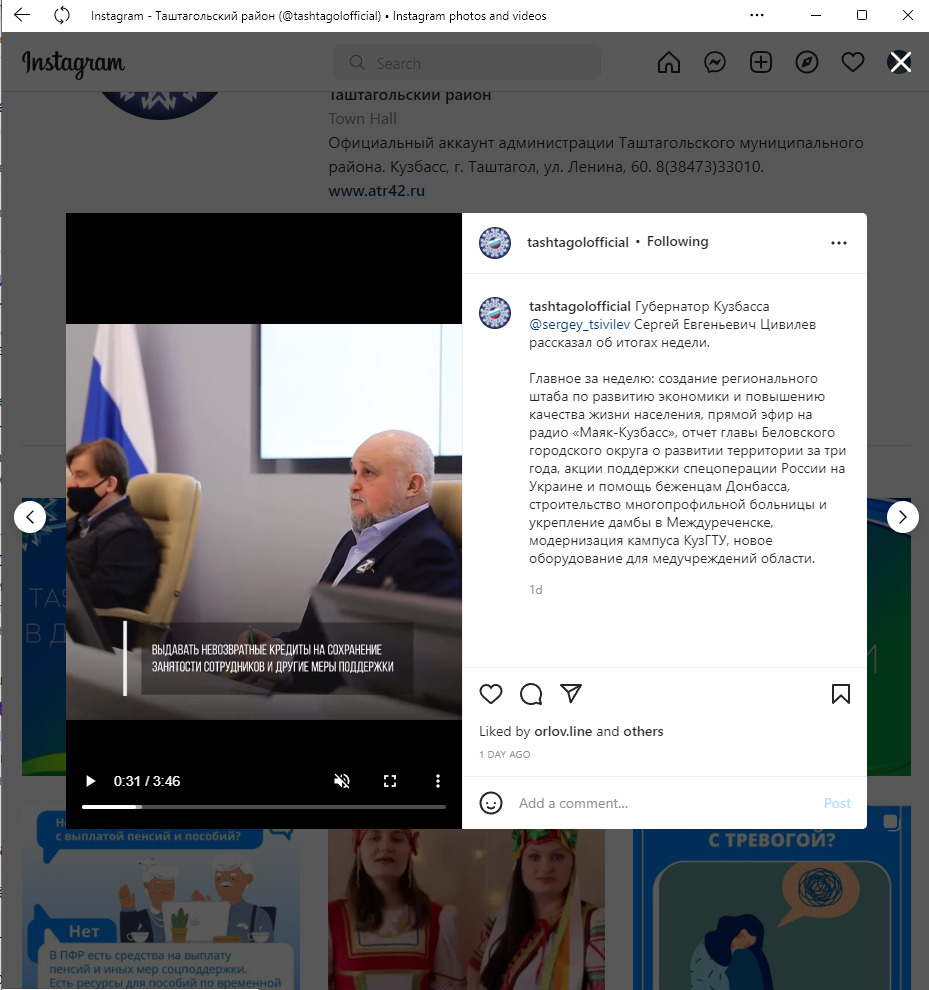This screenshot has width=929, height=990.
Task: Open comments via speech bubble icon
Action: [x=531, y=694]
